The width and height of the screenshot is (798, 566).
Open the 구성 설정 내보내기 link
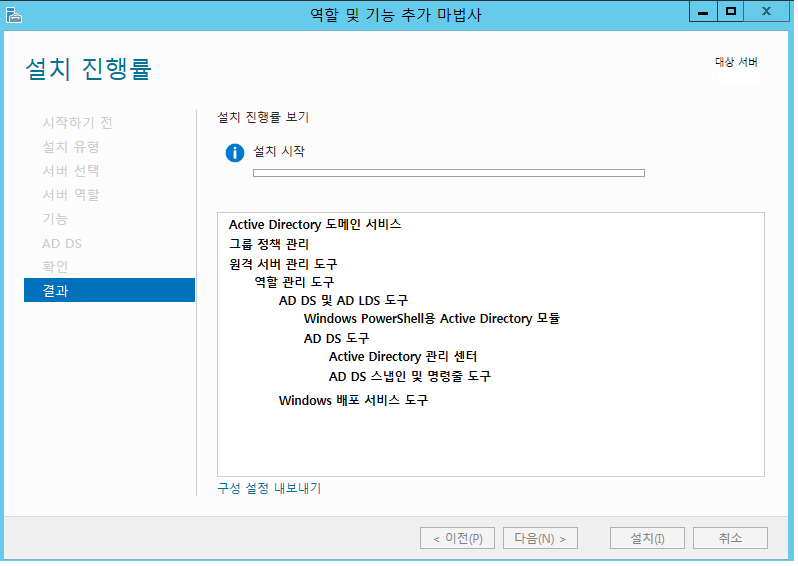pyautogui.click(x=269, y=488)
